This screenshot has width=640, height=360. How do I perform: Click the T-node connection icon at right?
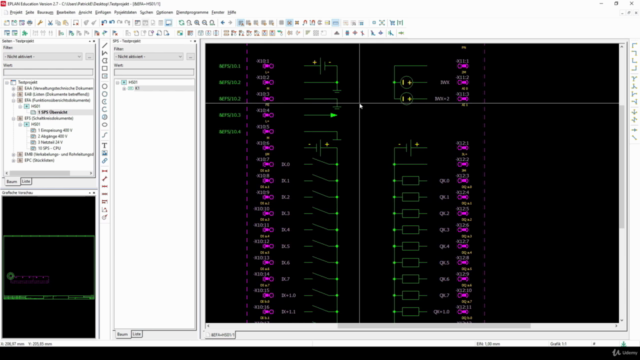[x=634, y=79]
